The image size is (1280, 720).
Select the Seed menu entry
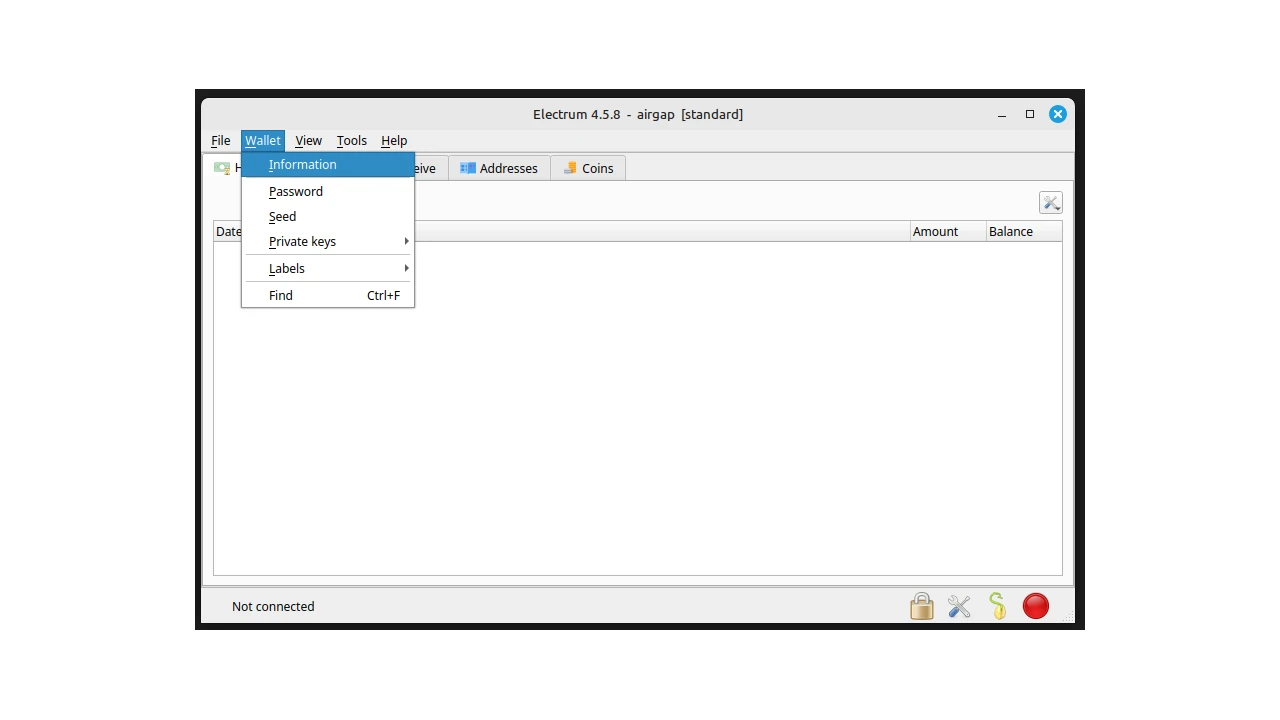click(283, 216)
